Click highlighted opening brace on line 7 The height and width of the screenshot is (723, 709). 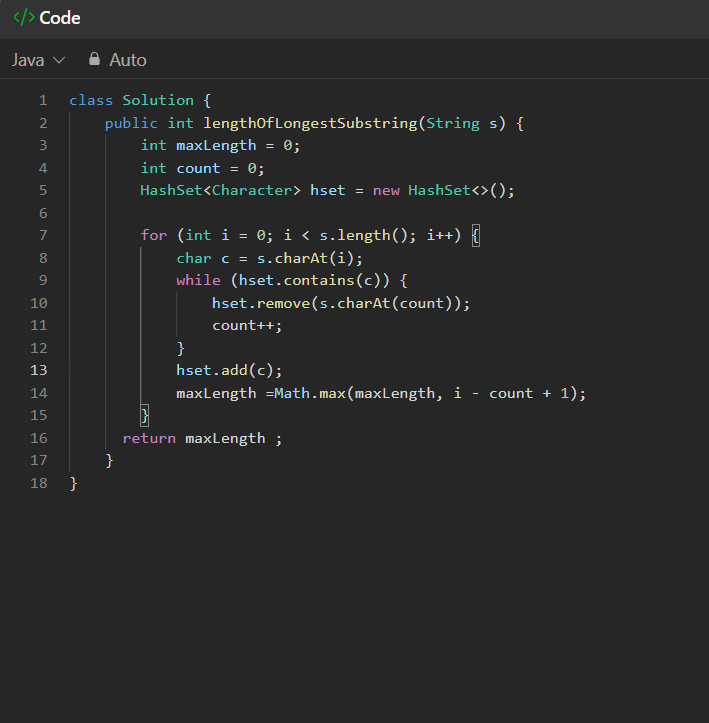click(x=476, y=236)
